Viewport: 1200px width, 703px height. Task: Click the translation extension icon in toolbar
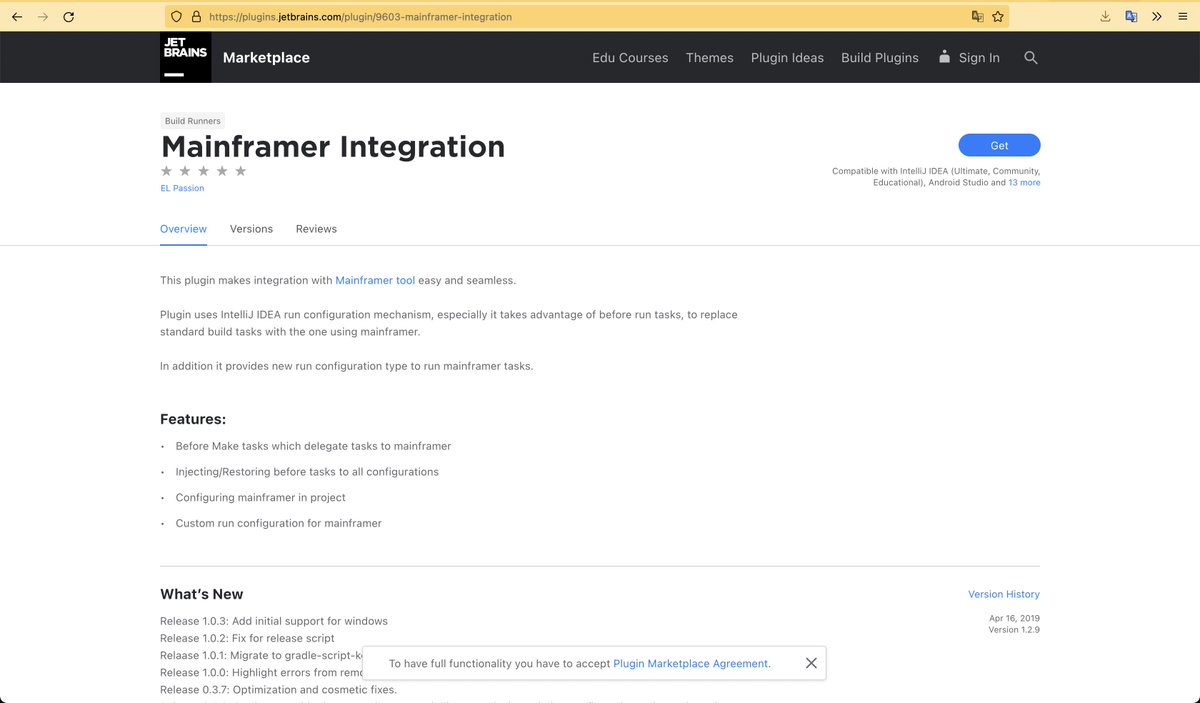click(x=1131, y=17)
